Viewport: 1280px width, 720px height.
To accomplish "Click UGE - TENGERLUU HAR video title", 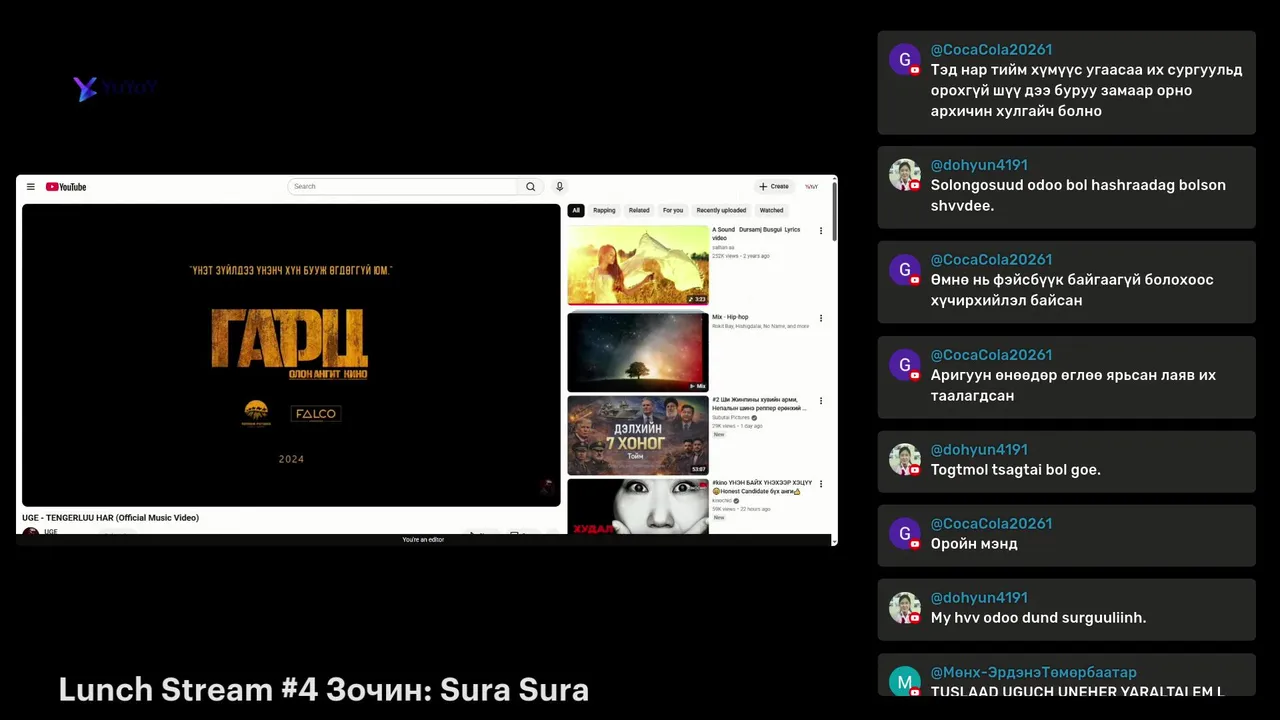I will [110, 518].
